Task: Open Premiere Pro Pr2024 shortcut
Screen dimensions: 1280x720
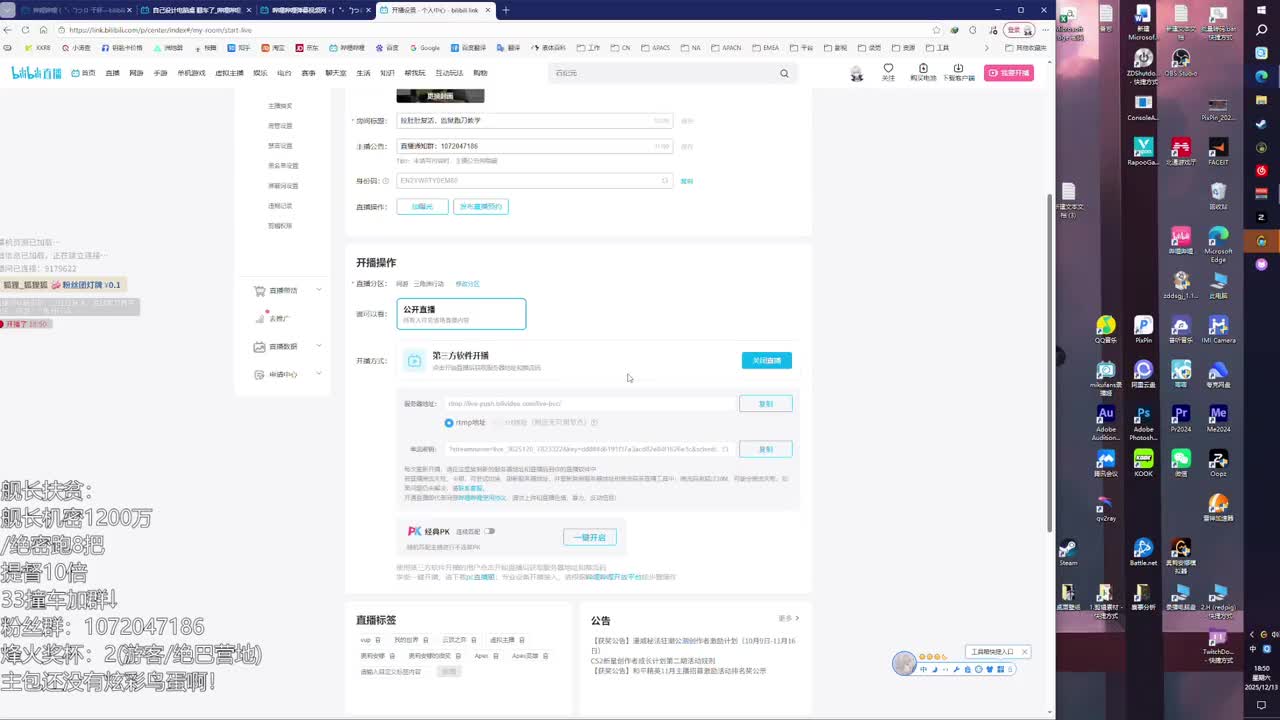Action: 1181,418
